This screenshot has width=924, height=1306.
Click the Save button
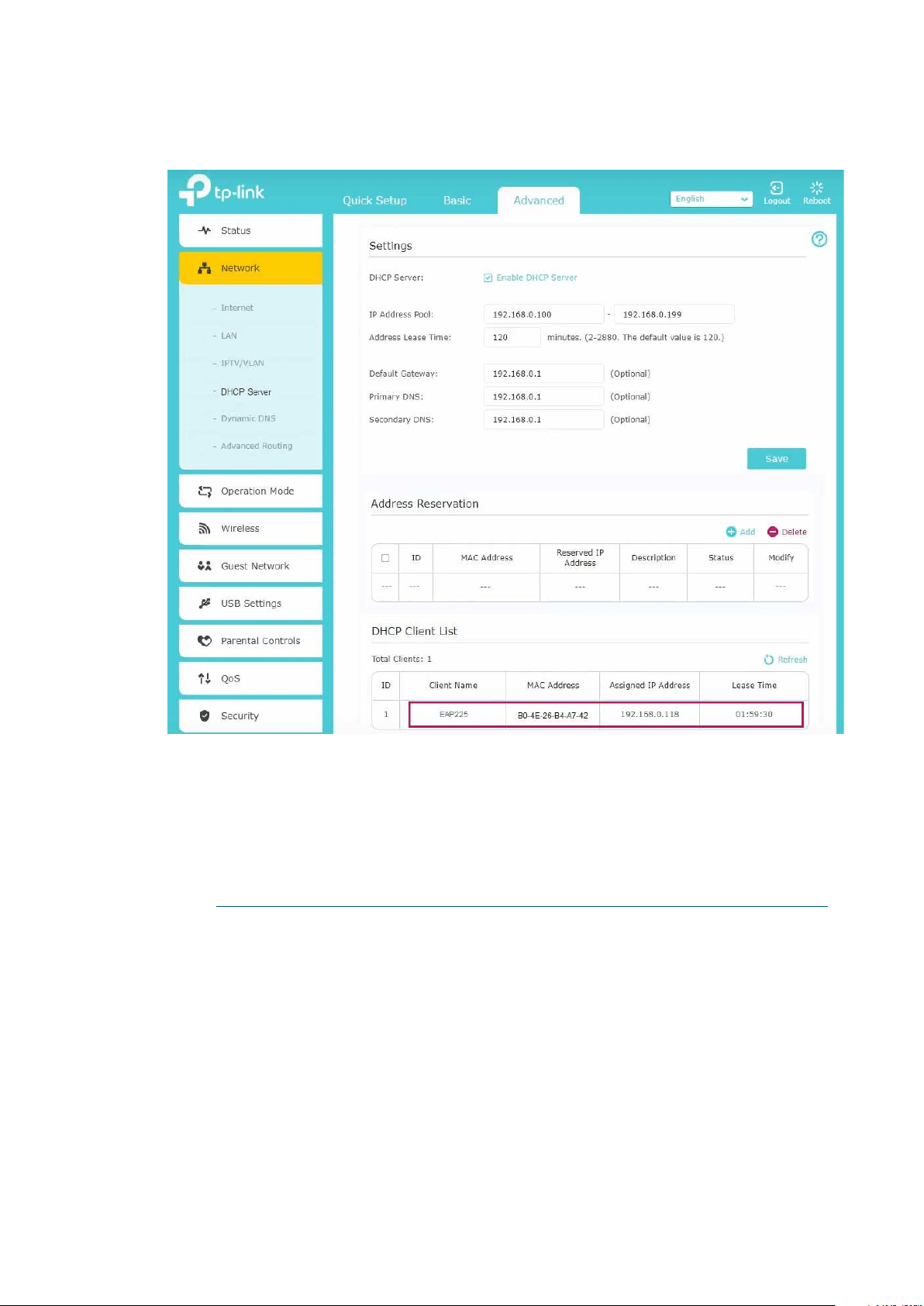(776, 459)
